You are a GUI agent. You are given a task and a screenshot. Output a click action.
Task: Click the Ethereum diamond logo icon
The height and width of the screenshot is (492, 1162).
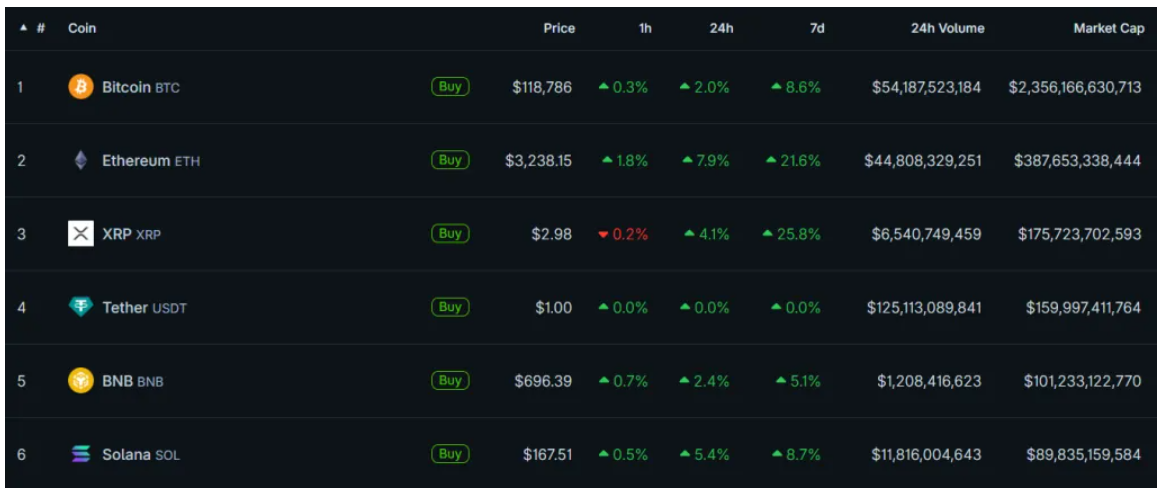point(80,160)
